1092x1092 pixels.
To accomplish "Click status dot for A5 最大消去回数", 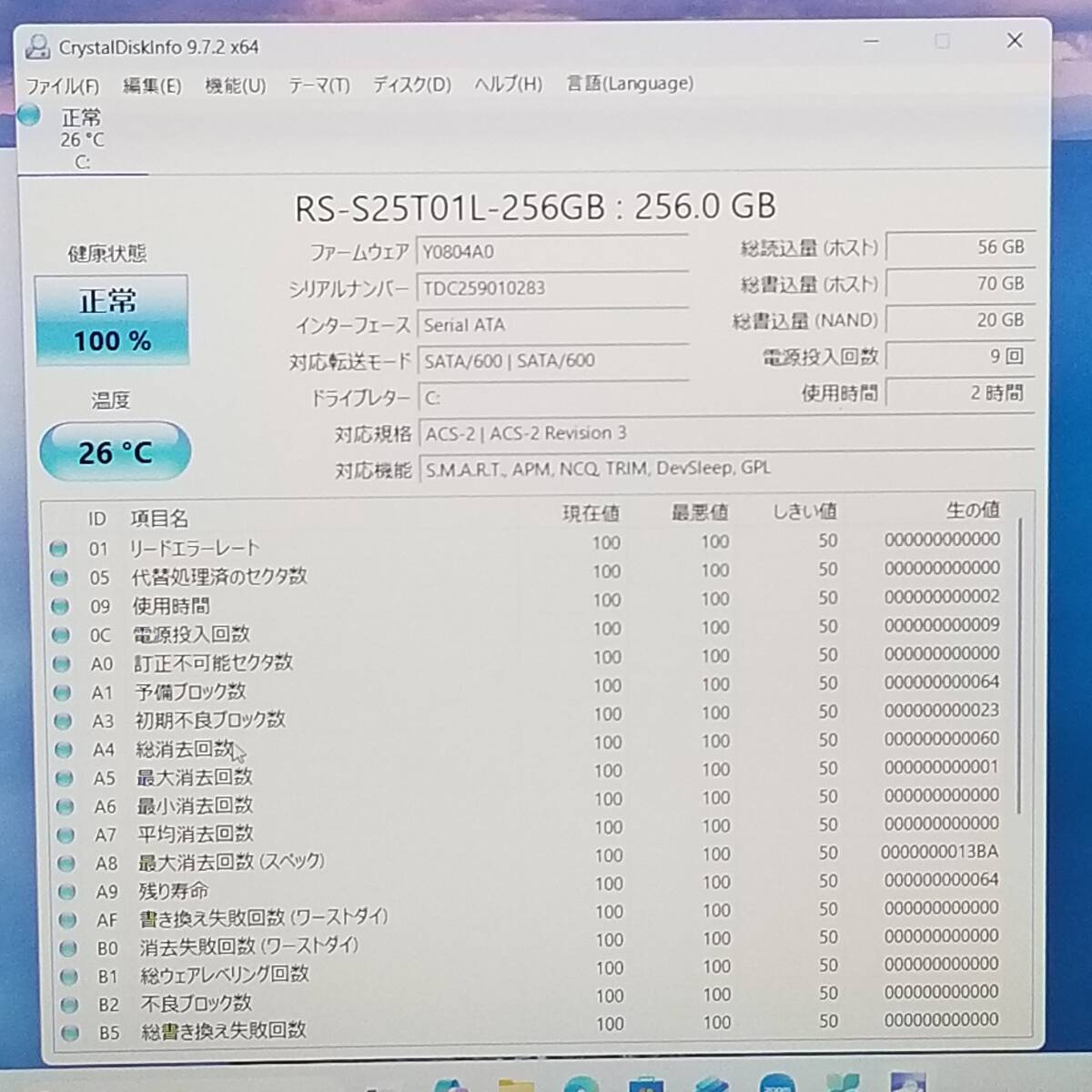I will [64, 778].
